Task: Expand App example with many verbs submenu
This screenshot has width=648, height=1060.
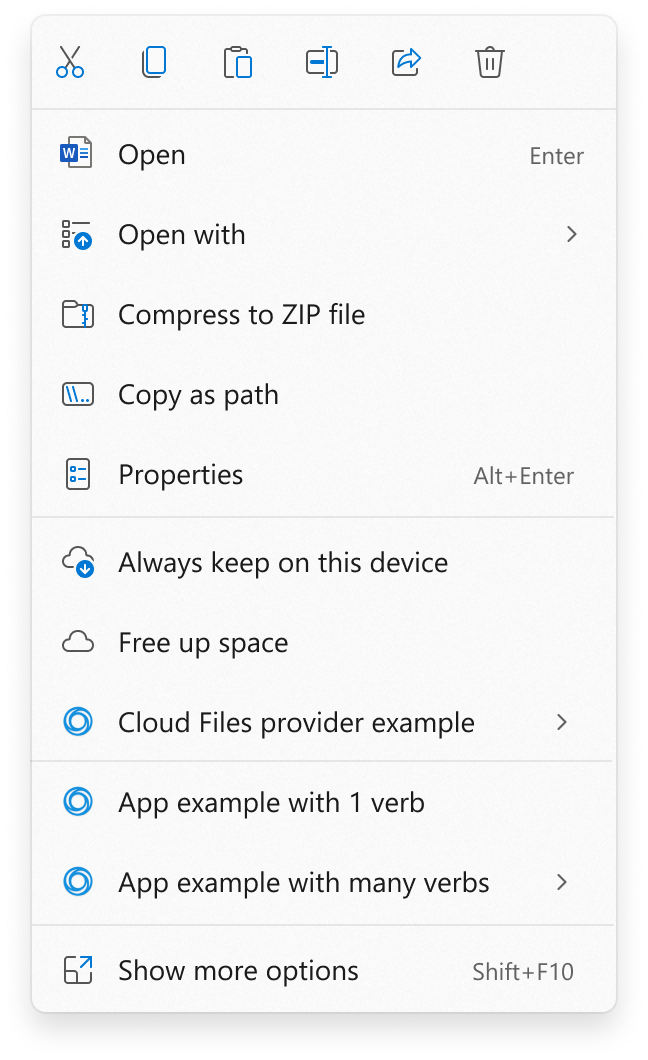Action: pyautogui.click(x=562, y=882)
